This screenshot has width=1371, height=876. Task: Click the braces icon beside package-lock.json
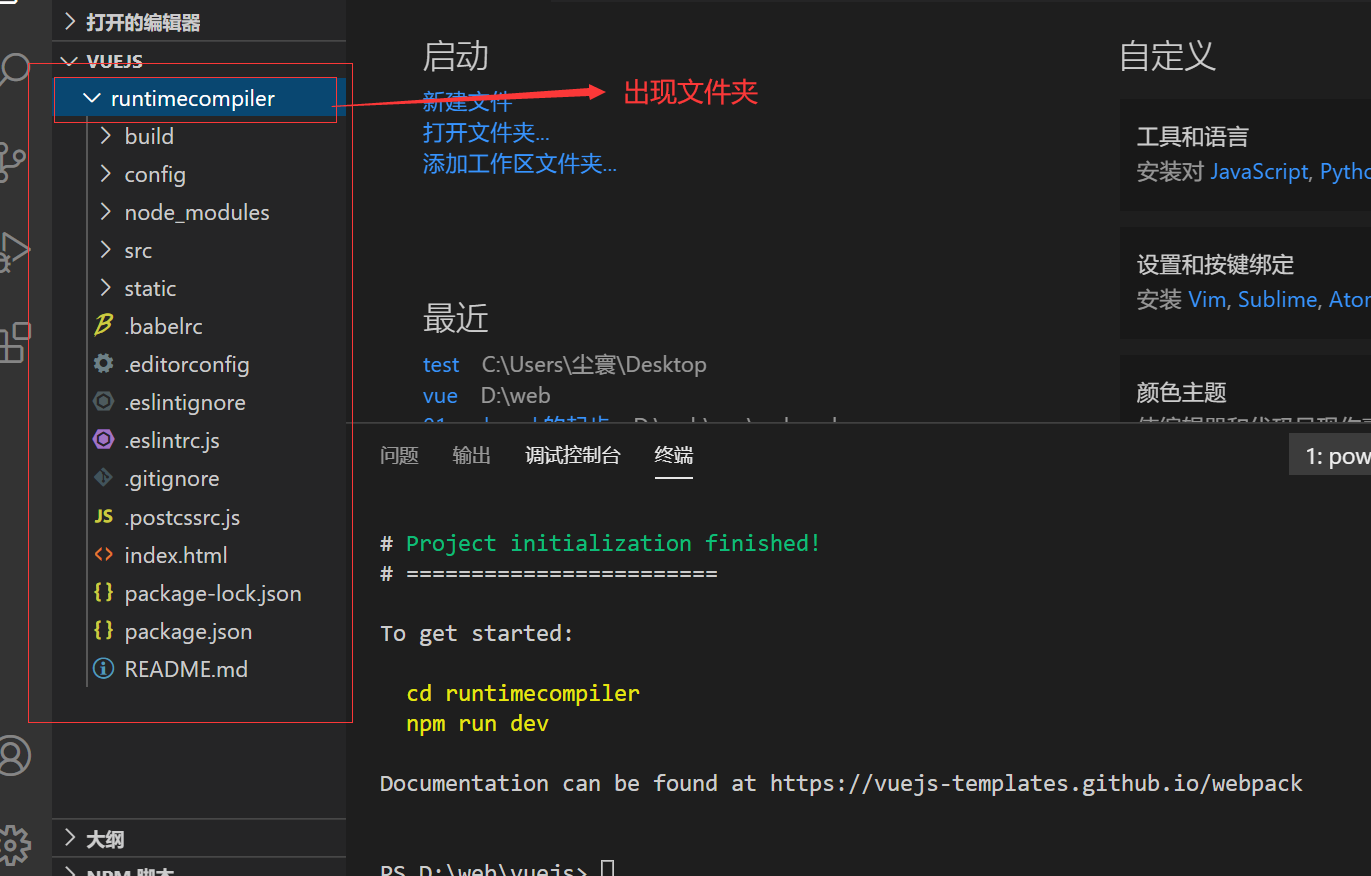tap(103, 593)
